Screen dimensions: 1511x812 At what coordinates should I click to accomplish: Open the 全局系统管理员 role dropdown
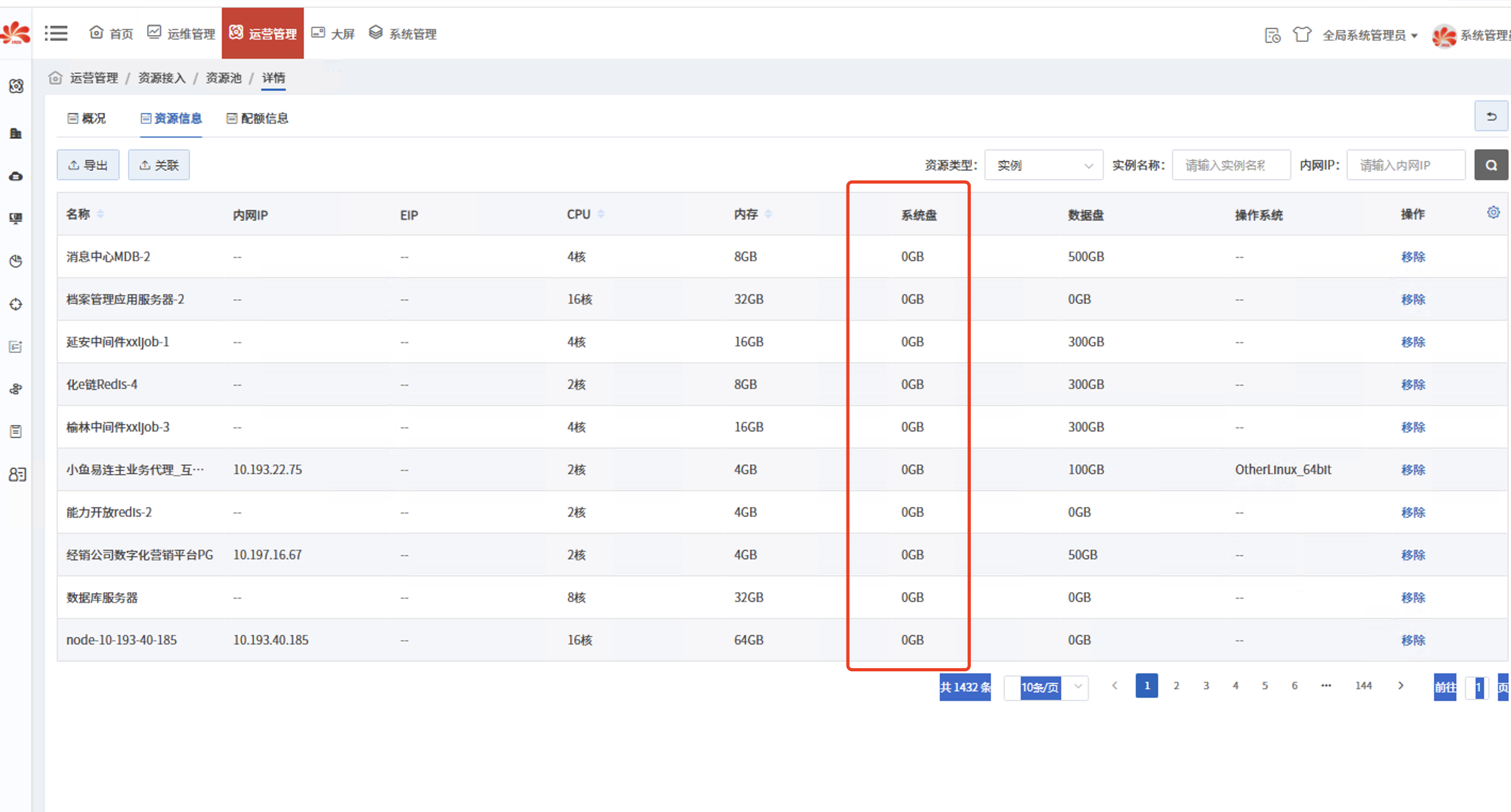(x=1370, y=35)
